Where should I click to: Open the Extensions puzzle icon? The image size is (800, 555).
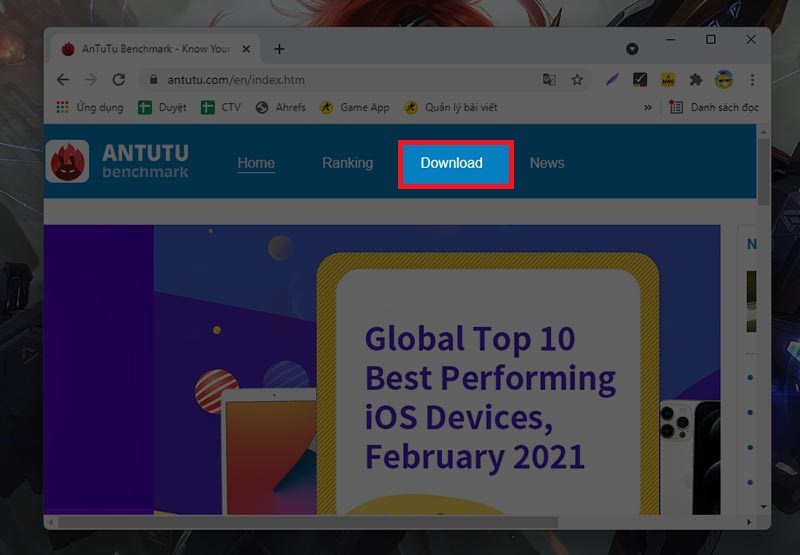(x=695, y=80)
